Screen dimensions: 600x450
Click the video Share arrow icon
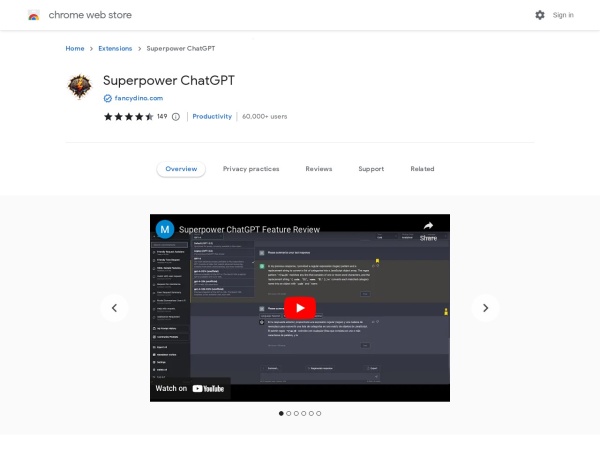click(428, 225)
